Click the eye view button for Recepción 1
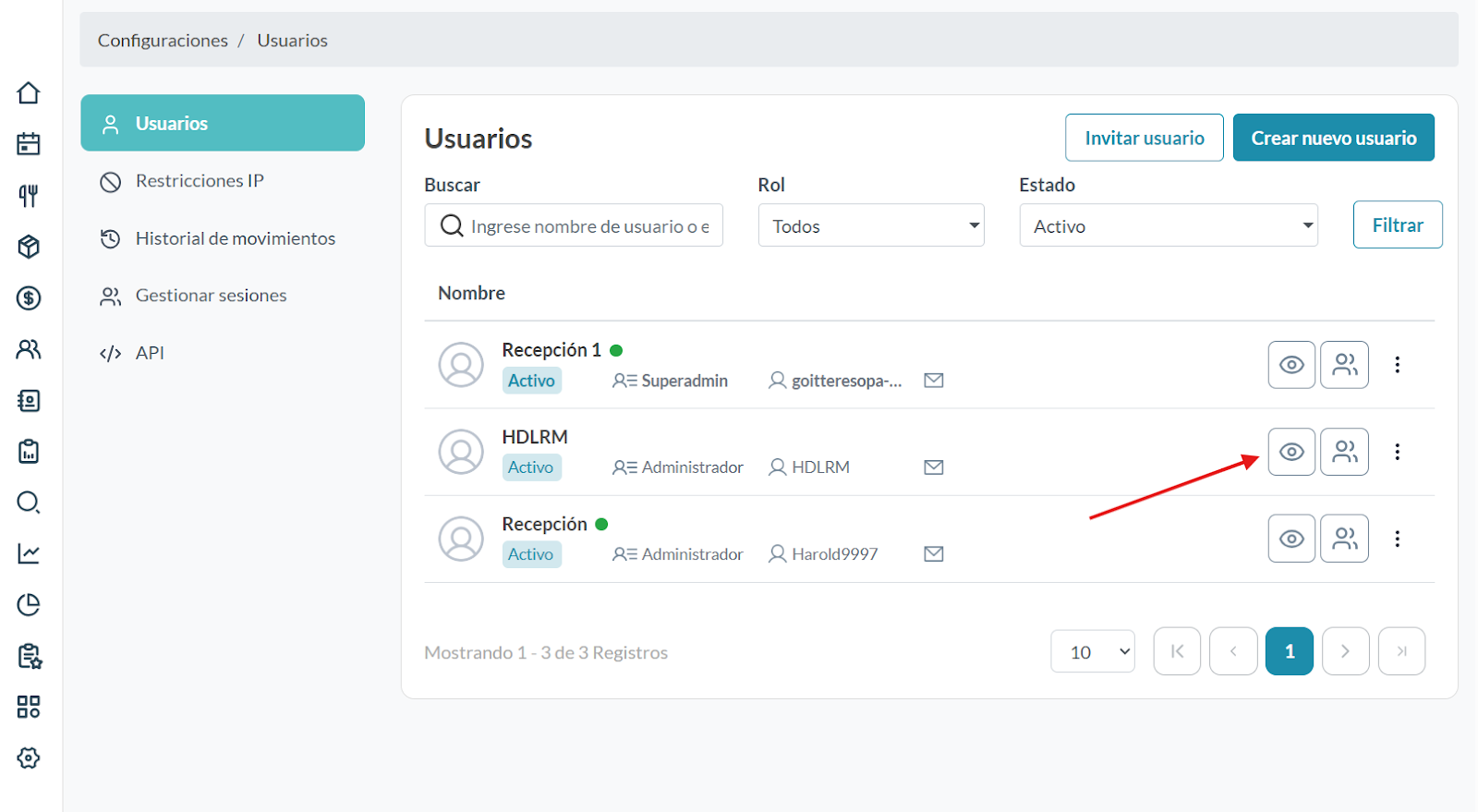This screenshot has height=812, width=1478. [1291, 365]
